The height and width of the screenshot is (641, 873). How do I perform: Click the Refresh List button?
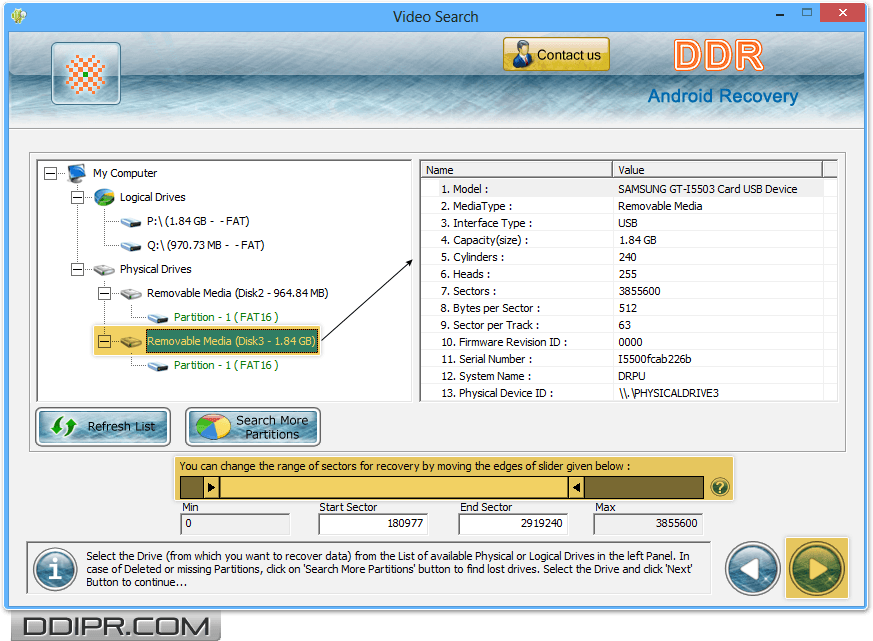pyautogui.click(x=103, y=427)
